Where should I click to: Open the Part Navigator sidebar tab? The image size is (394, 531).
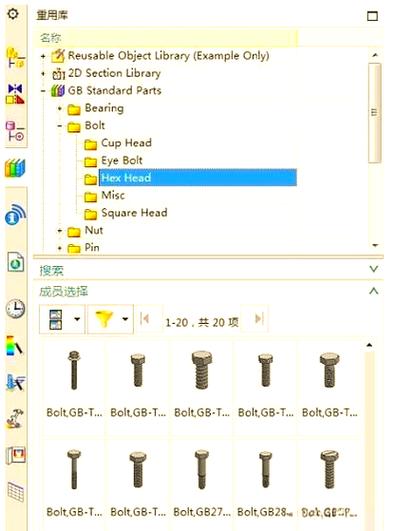15,131
